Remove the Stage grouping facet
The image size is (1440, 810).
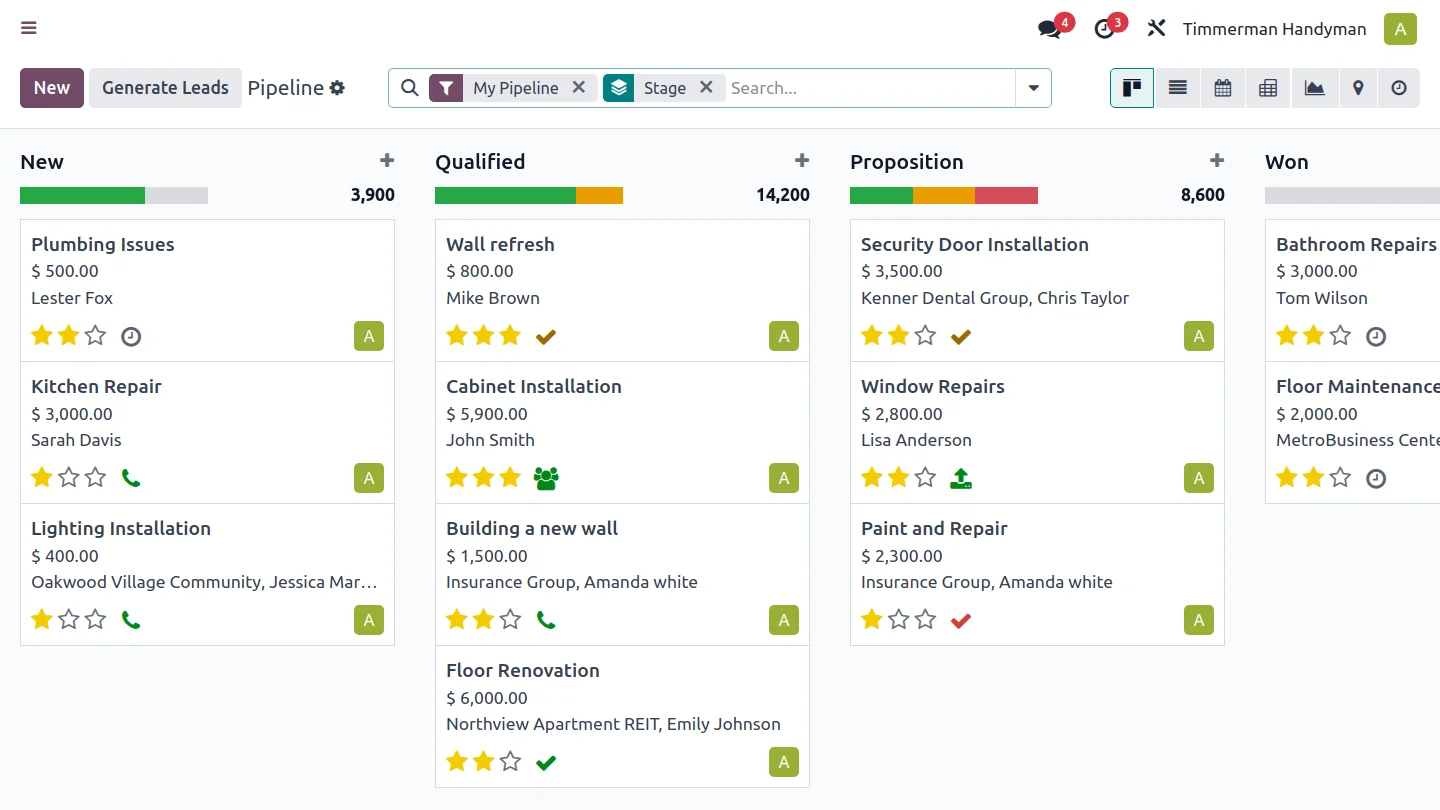tap(706, 87)
